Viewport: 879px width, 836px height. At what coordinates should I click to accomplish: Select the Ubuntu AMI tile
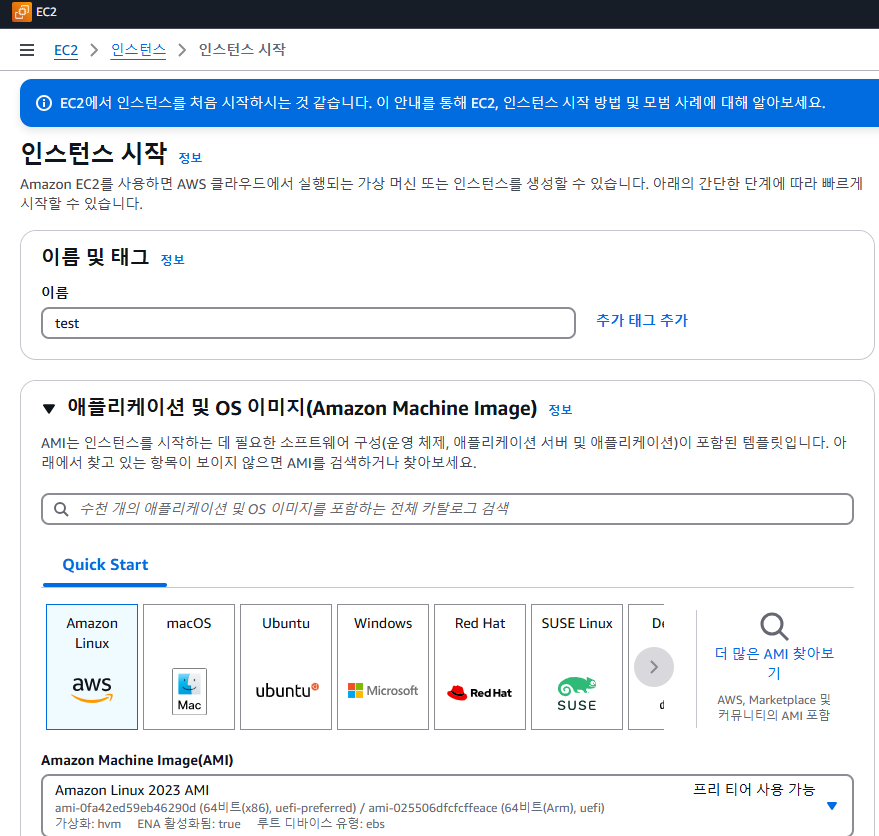coord(286,667)
